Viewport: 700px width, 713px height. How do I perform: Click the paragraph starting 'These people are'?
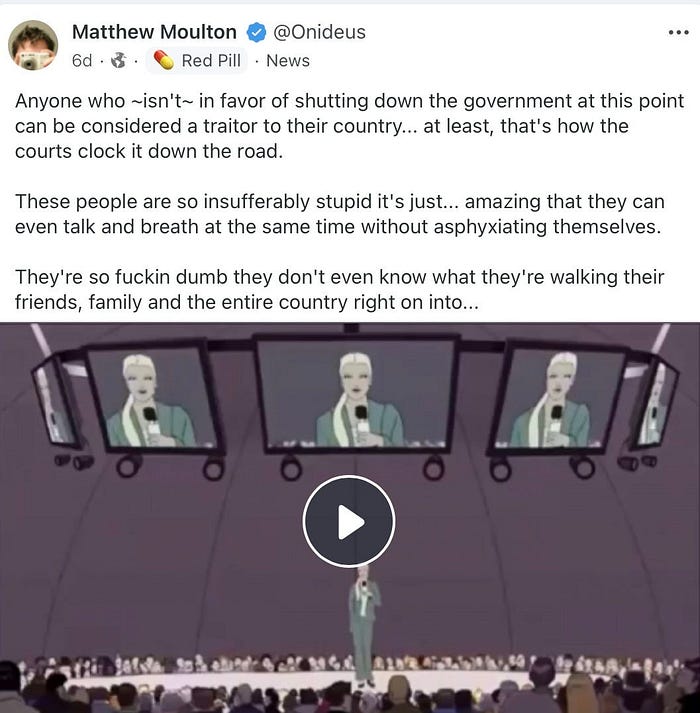tap(340, 214)
